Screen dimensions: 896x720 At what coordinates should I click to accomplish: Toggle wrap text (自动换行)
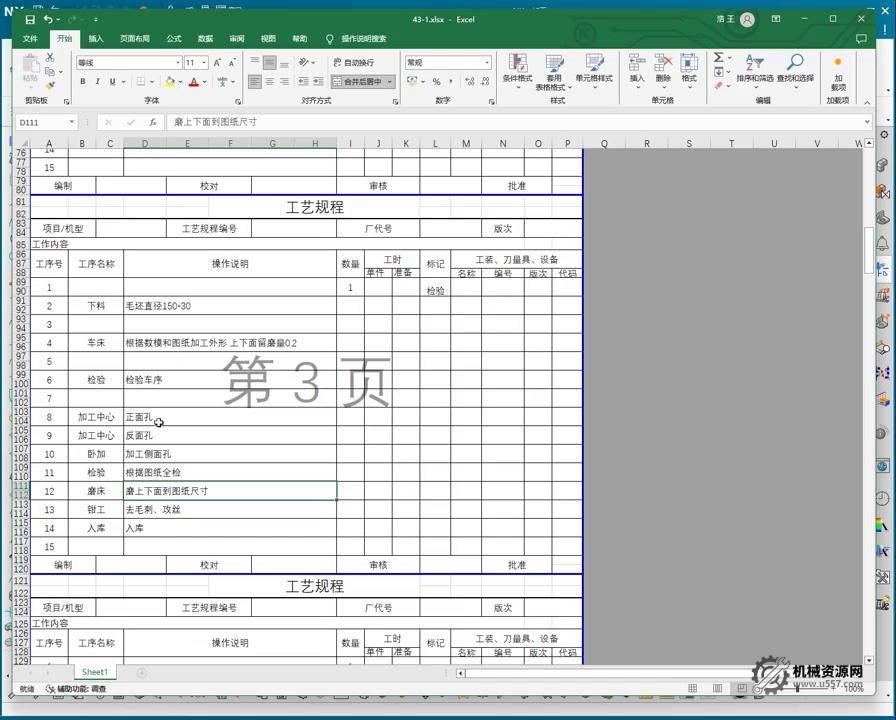click(354, 62)
